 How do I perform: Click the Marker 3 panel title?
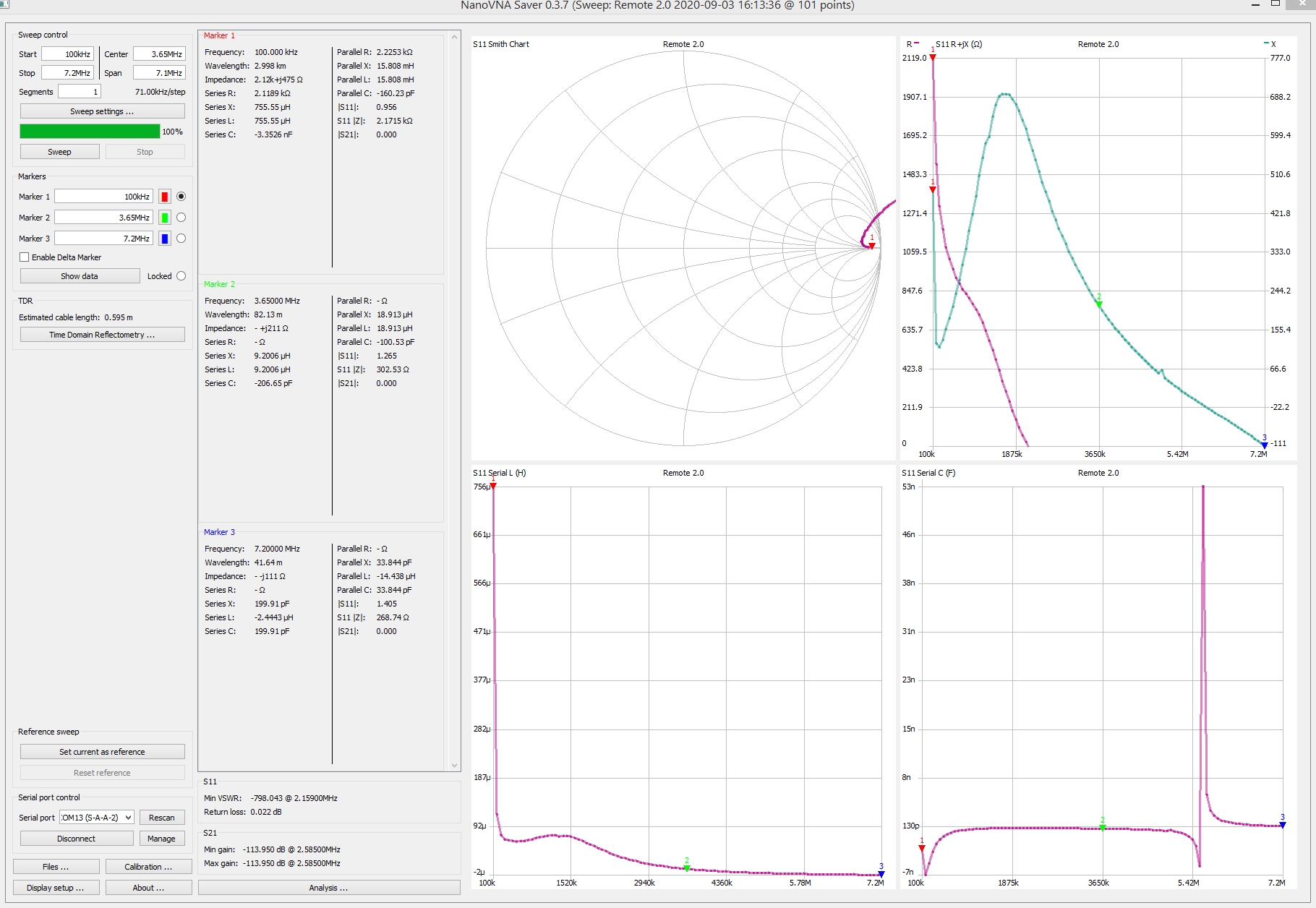pos(219,532)
